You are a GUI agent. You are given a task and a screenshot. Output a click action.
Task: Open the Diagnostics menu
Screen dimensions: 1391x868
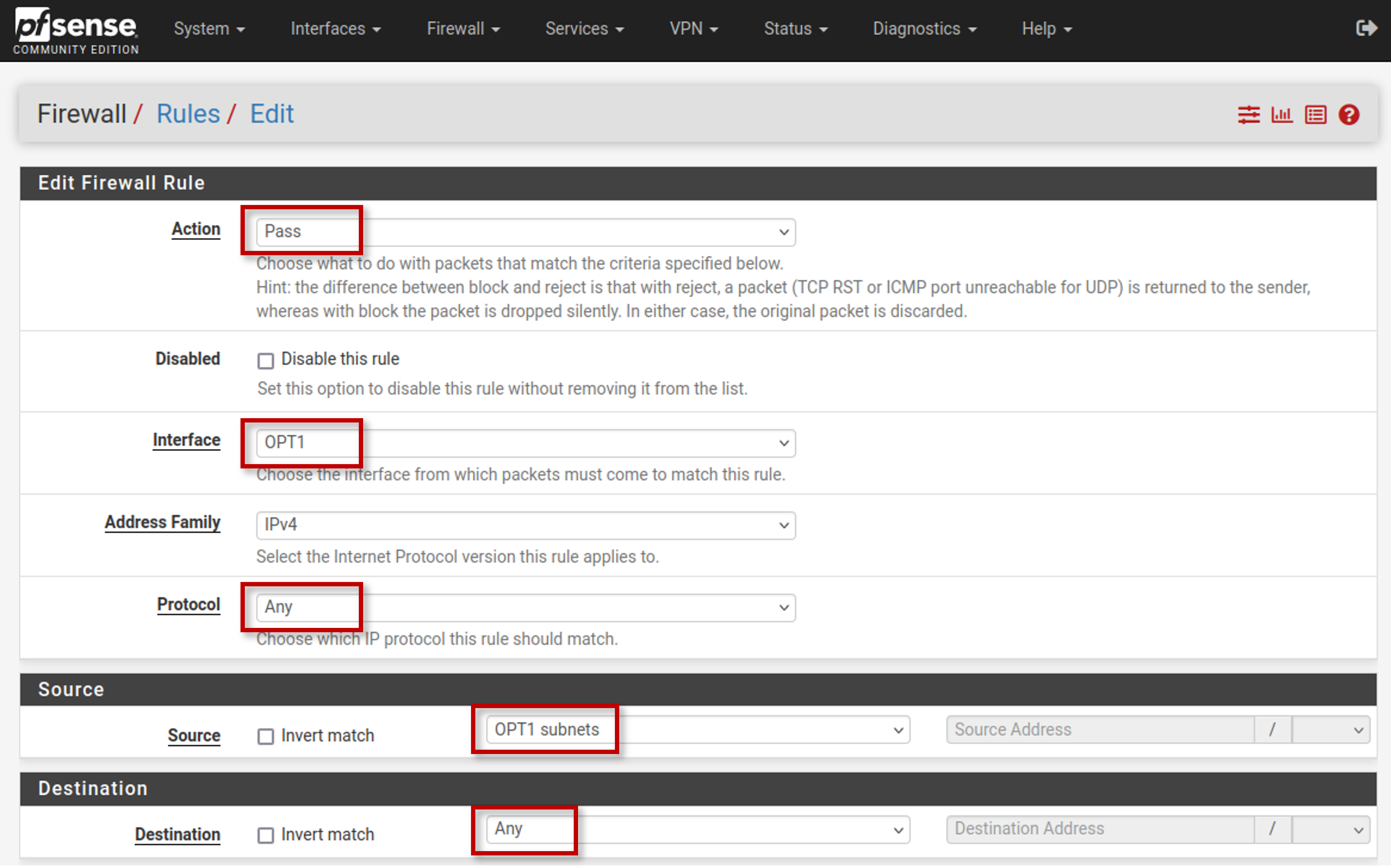coord(924,29)
